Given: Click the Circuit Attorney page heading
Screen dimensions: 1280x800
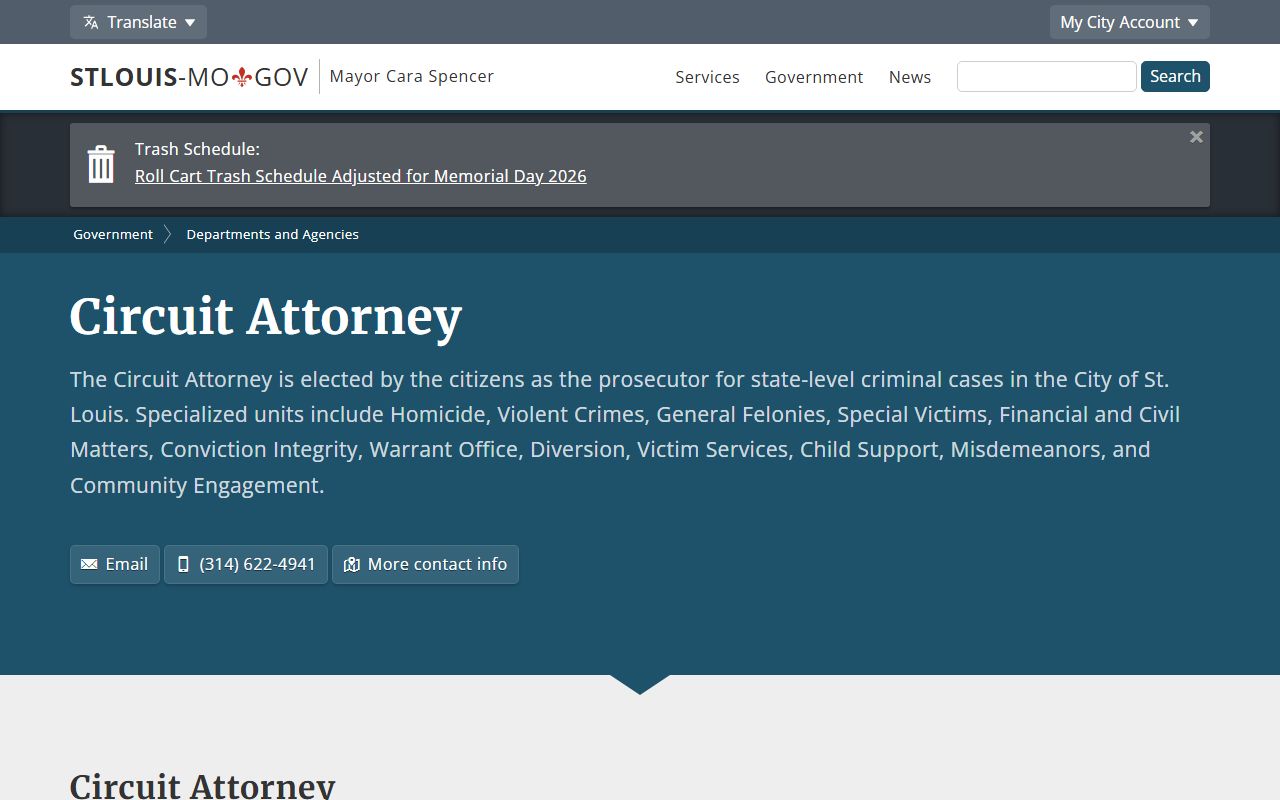Looking at the screenshot, I should tap(266, 317).
